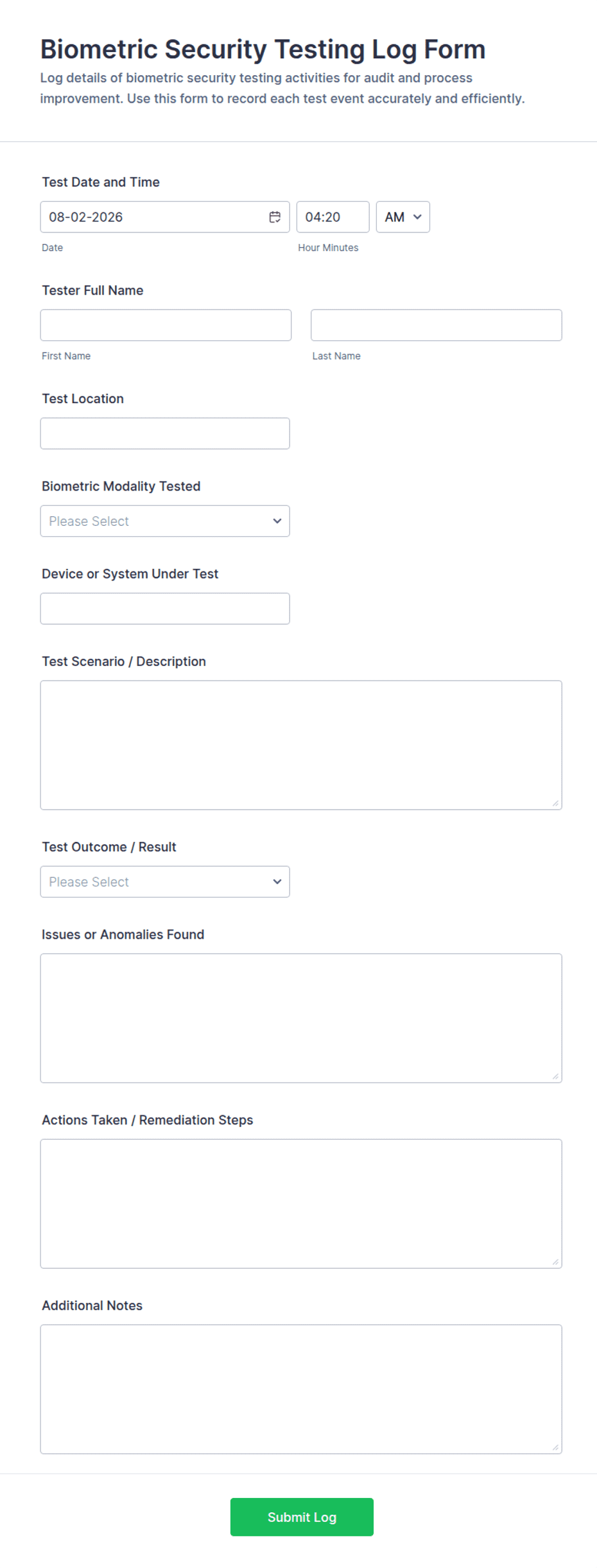Click chevron arrow in Test Outcome select
The height and width of the screenshot is (1568, 597).
pyautogui.click(x=277, y=882)
